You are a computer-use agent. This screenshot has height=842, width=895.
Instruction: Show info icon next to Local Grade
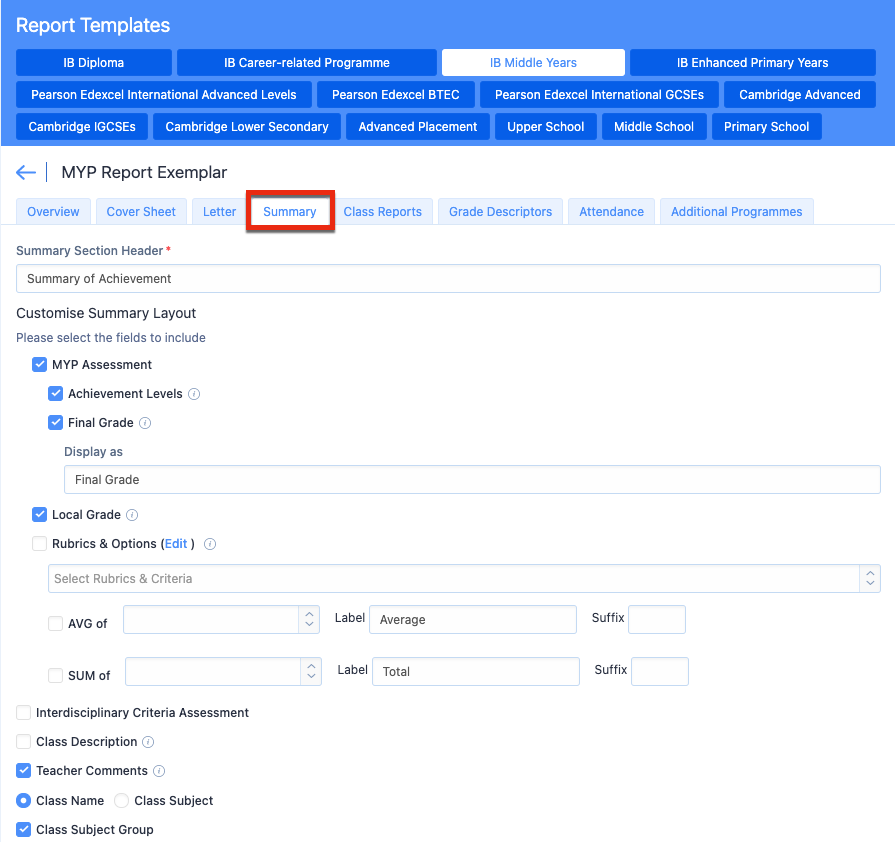(132, 515)
